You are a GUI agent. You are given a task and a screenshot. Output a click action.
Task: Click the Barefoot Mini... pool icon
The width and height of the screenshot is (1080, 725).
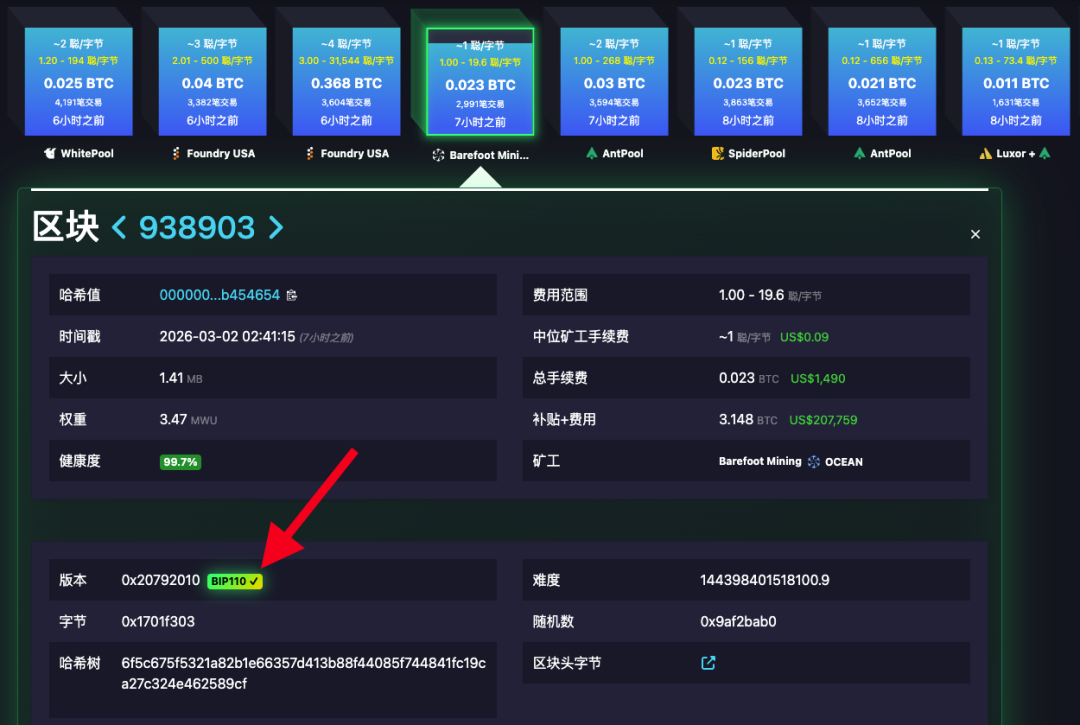438,155
